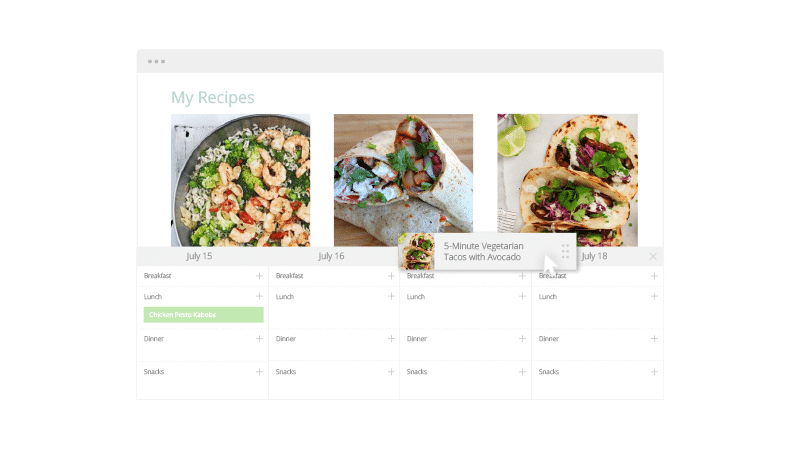This screenshot has height=462, width=800.
Task: Click the July 16 column header
Action: pos(331,256)
